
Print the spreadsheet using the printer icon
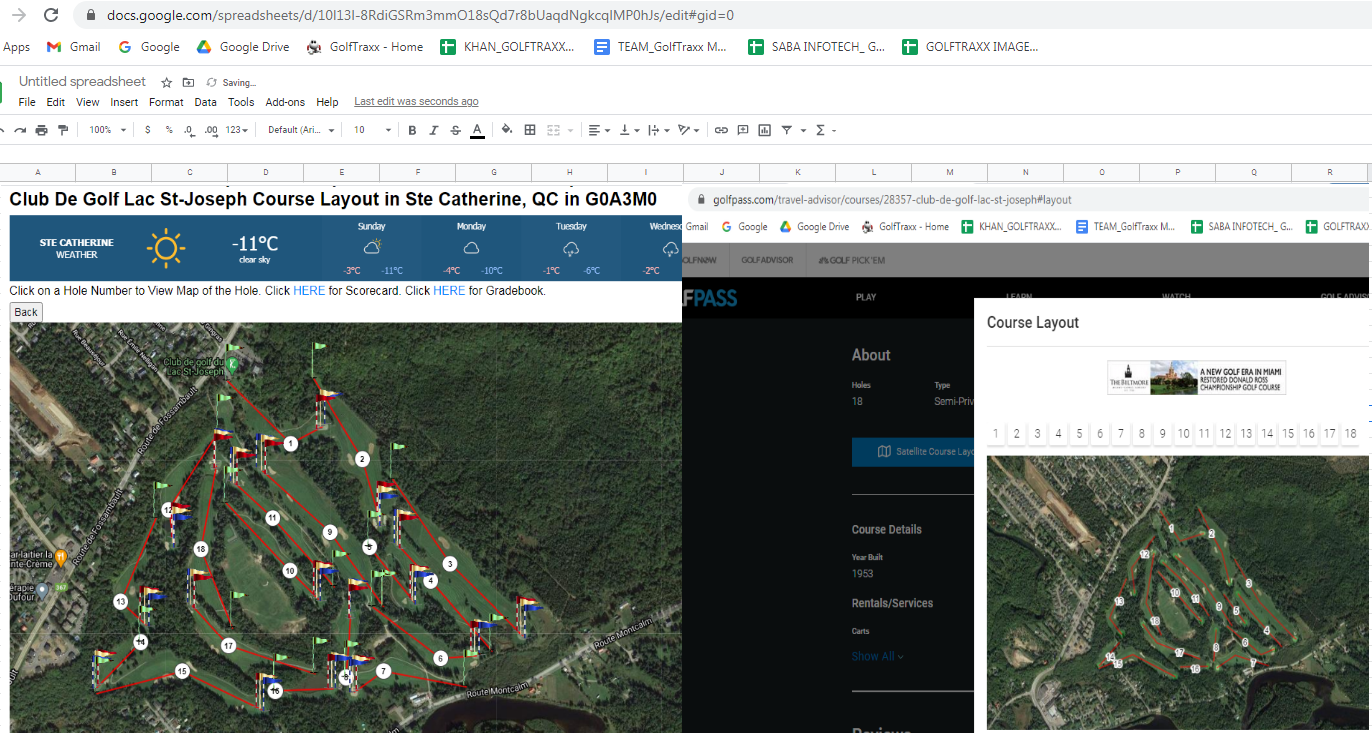[42, 130]
